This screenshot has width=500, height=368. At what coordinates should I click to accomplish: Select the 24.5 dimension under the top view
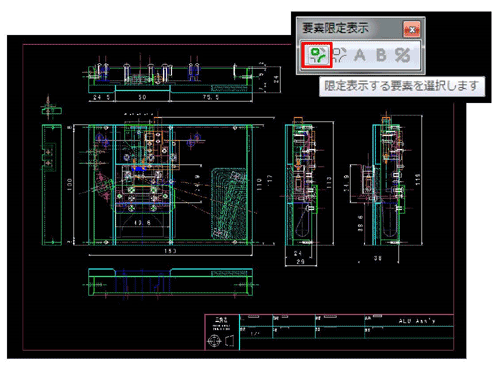pos(102,97)
